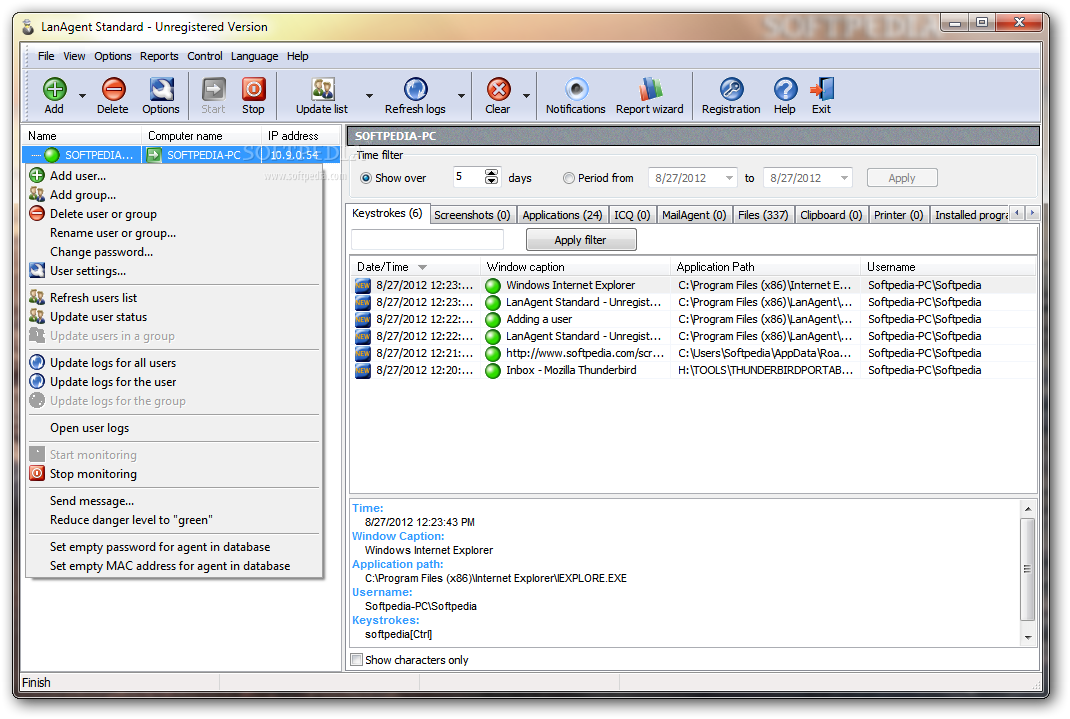Switch to the Files (337) tab
Screen dimensions: 1070x719
[x=763, y=215]
